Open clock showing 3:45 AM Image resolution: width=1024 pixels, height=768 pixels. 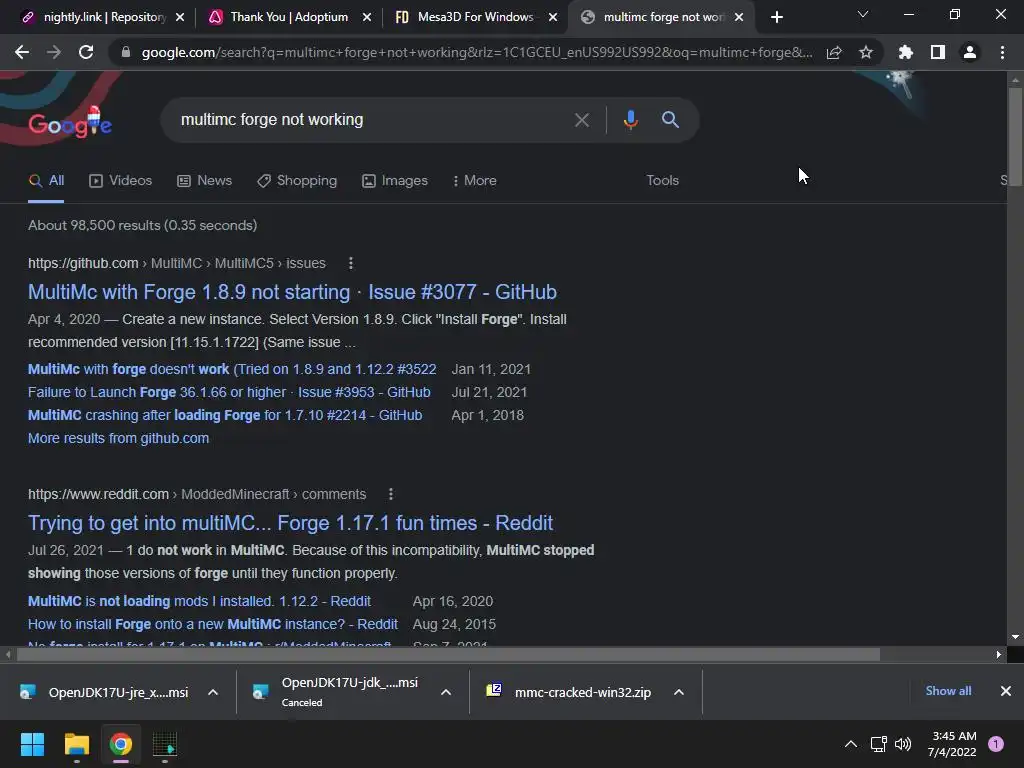pyautogui.click(x=952, y=744)
